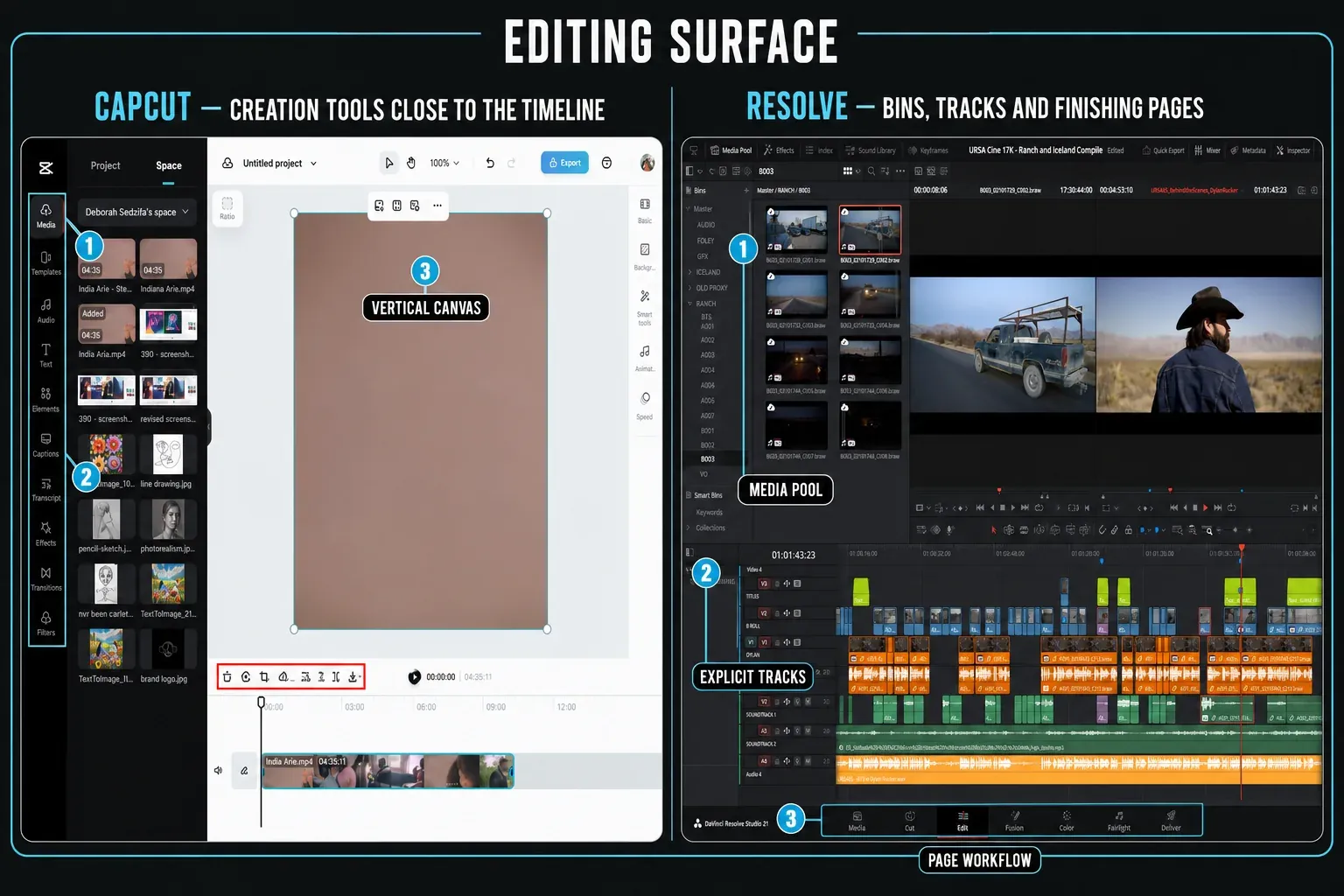Open more options on the canvas floating toolbar
This screenshot has height=896, width=1344.
pyautogui.click(x=437, y=206)
